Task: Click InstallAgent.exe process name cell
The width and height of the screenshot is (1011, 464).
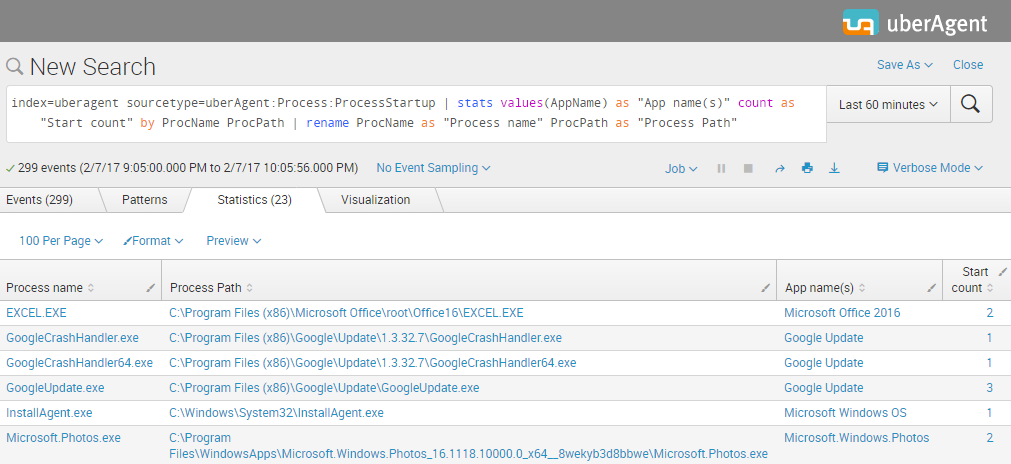Action: point(49,412)
